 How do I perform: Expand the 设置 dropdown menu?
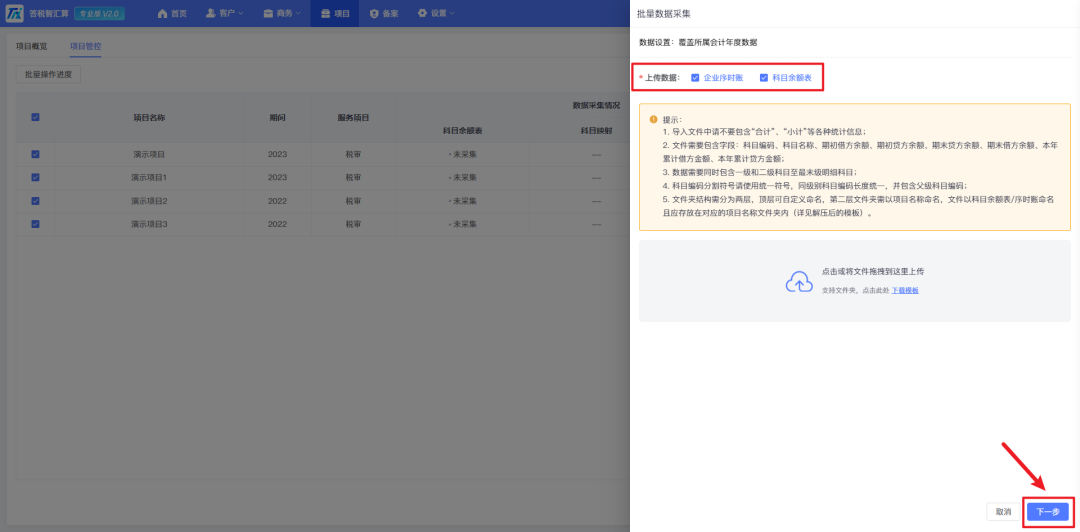click(x=436, y=13)
